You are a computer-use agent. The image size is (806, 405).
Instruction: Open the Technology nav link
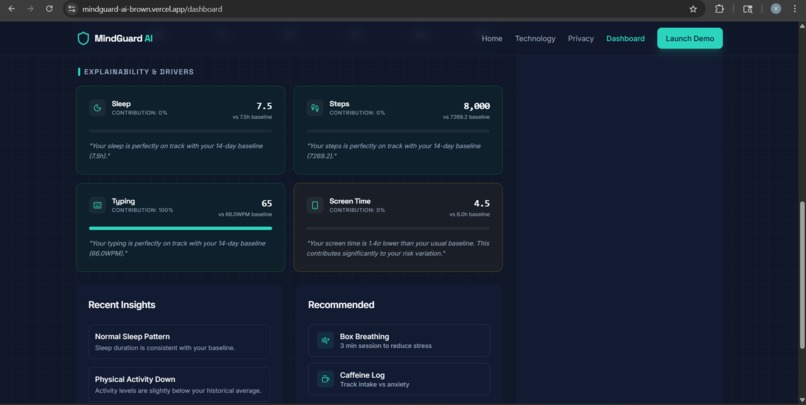coord(535,39)
